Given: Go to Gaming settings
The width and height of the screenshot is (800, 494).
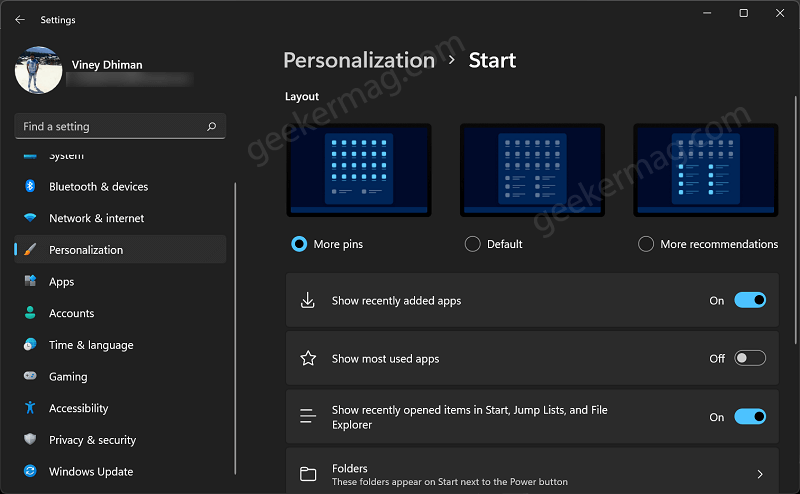Looking at the screenshot, I should point(120,376).
